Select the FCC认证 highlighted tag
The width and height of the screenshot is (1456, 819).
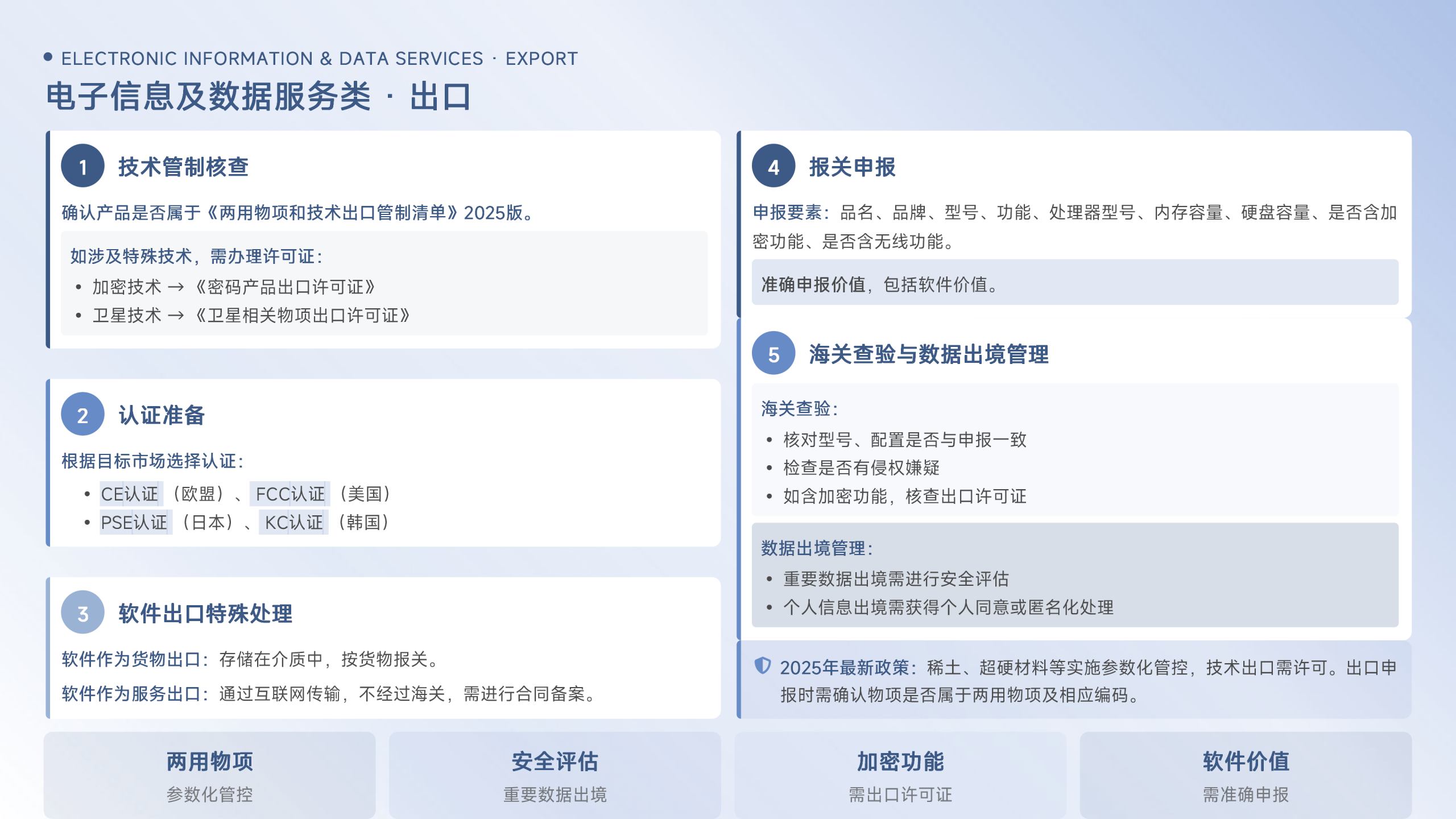pos(290,494)
